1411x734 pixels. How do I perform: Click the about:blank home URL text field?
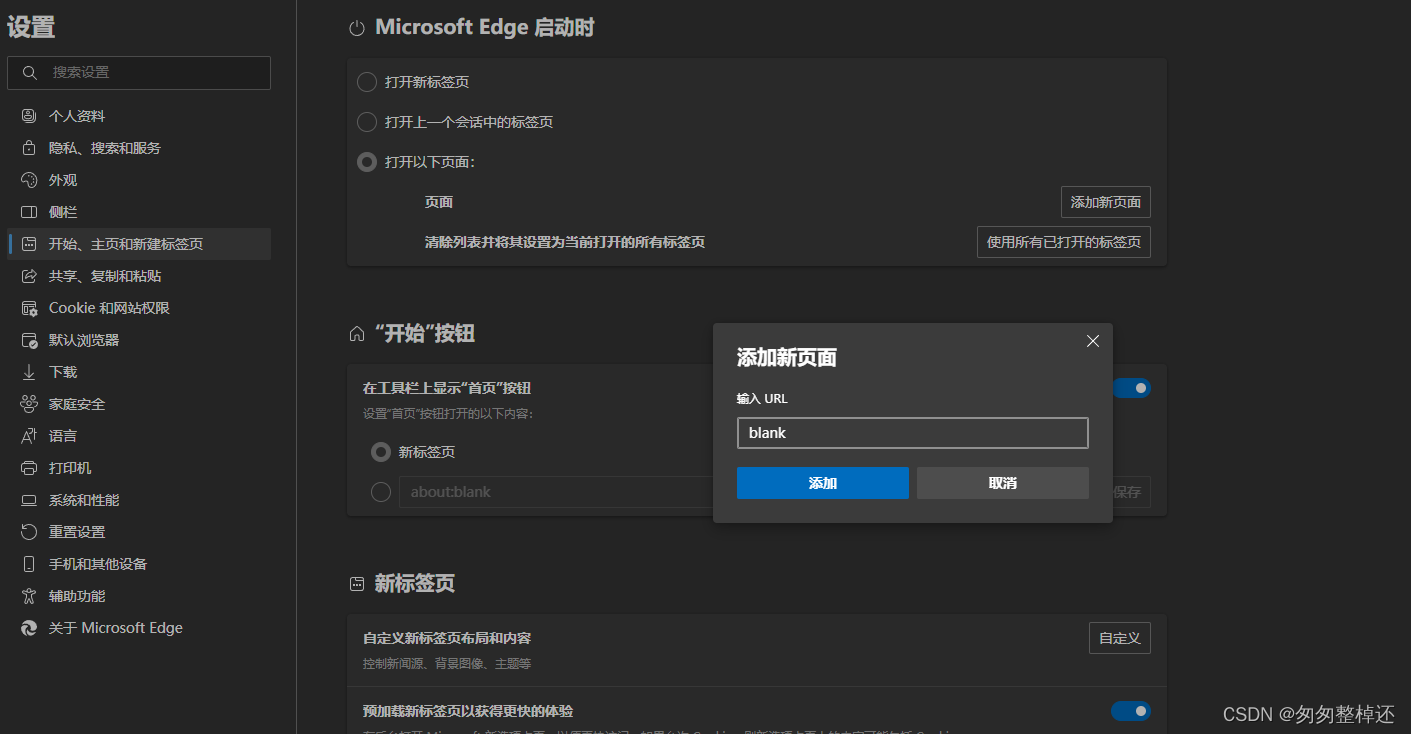[557, 492]
